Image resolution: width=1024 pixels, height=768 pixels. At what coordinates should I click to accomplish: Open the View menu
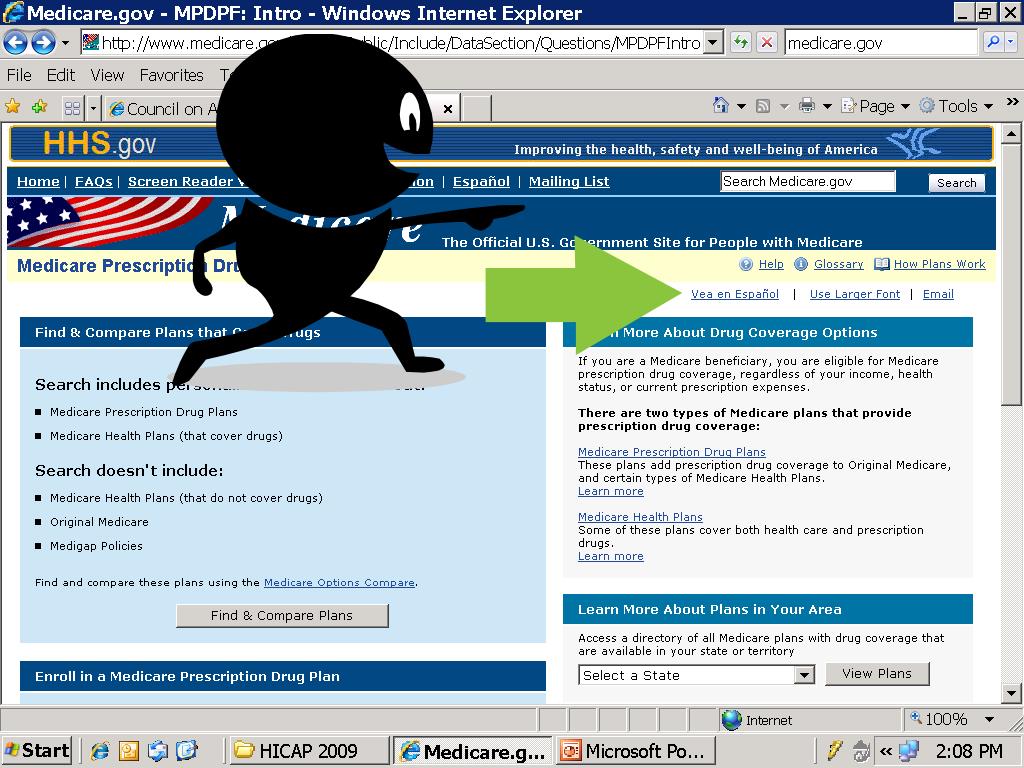point(107,75)
